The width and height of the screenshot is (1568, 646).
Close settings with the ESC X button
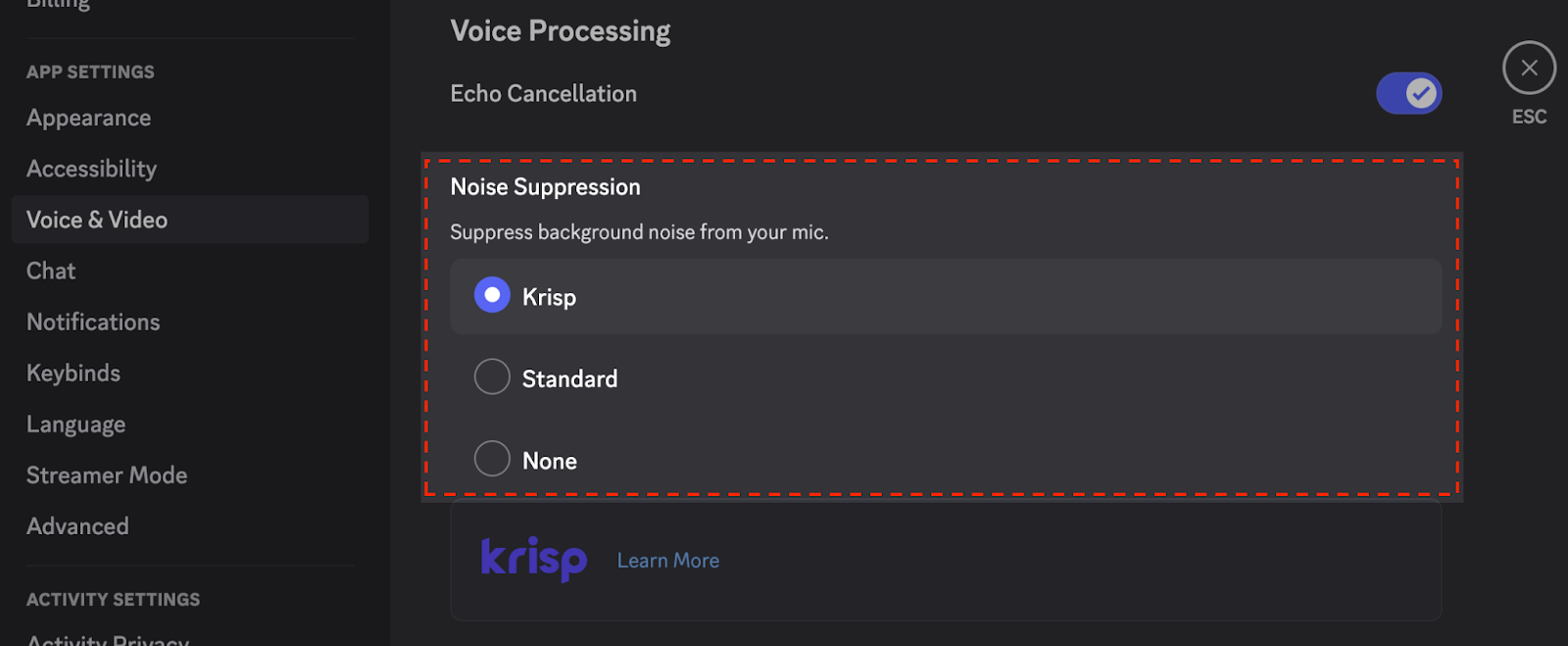click(x=1529, y=68)
